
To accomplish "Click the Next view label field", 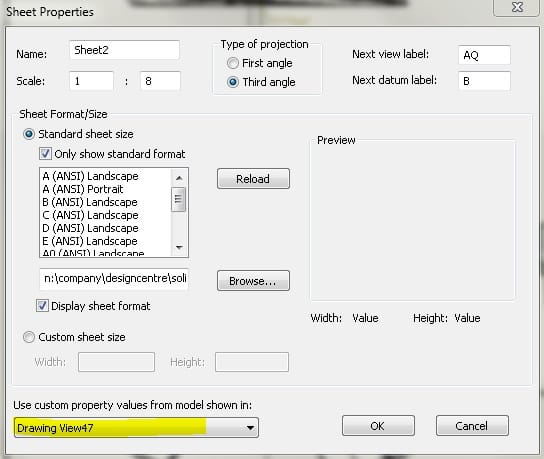I will [x=484, y=55].
